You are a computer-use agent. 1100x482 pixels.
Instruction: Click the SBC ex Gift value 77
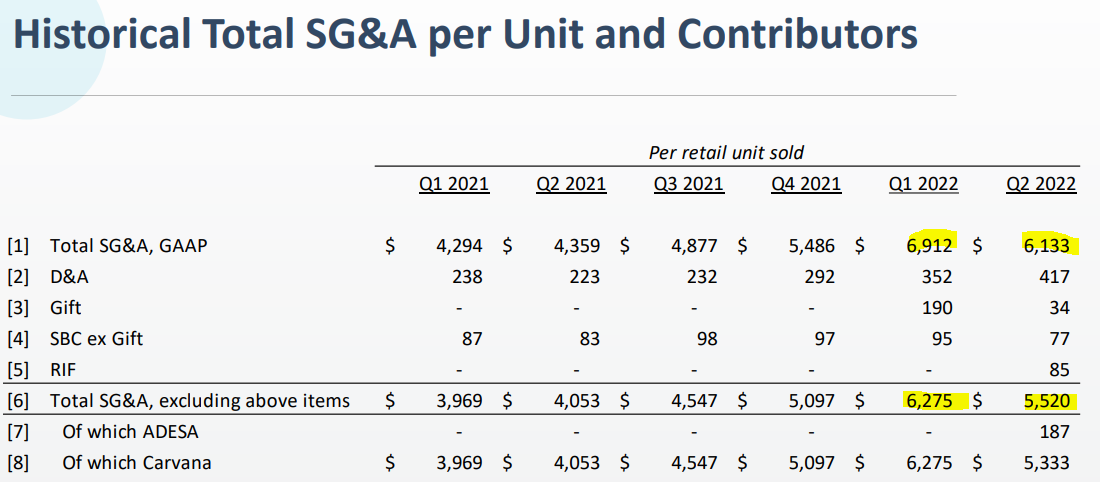click(1060, 339)
